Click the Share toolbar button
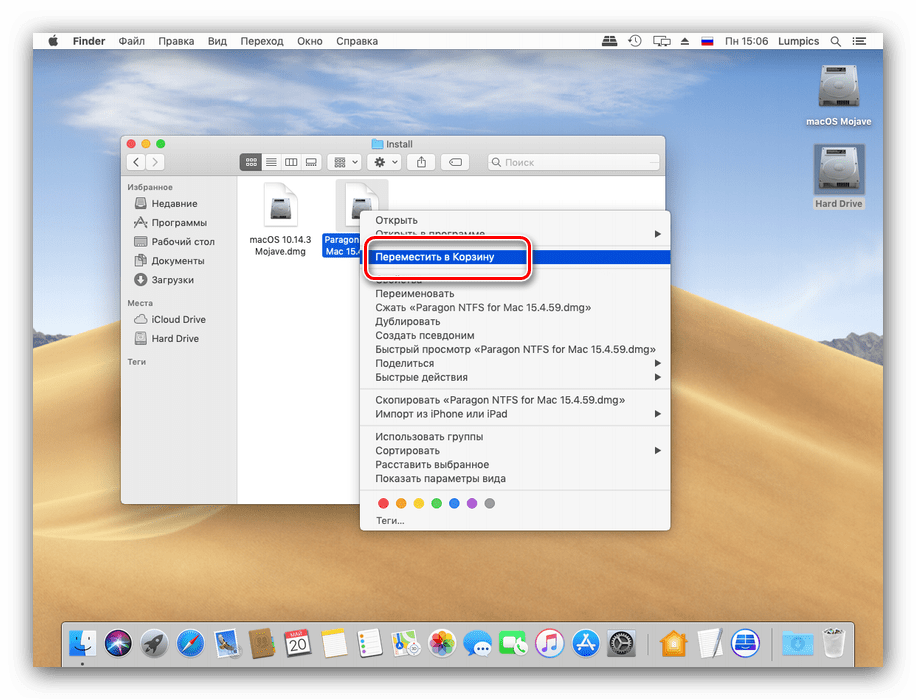916x700 pixels. click(x=421, y=162)
